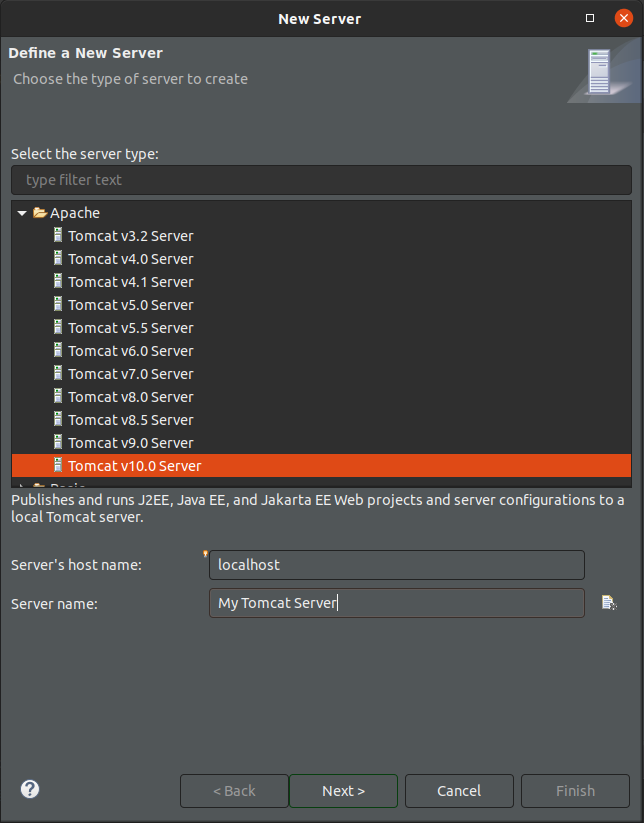Focus the type filter text field
The image size is (644, 823).
pyautogui.click(x=321, y=180)
